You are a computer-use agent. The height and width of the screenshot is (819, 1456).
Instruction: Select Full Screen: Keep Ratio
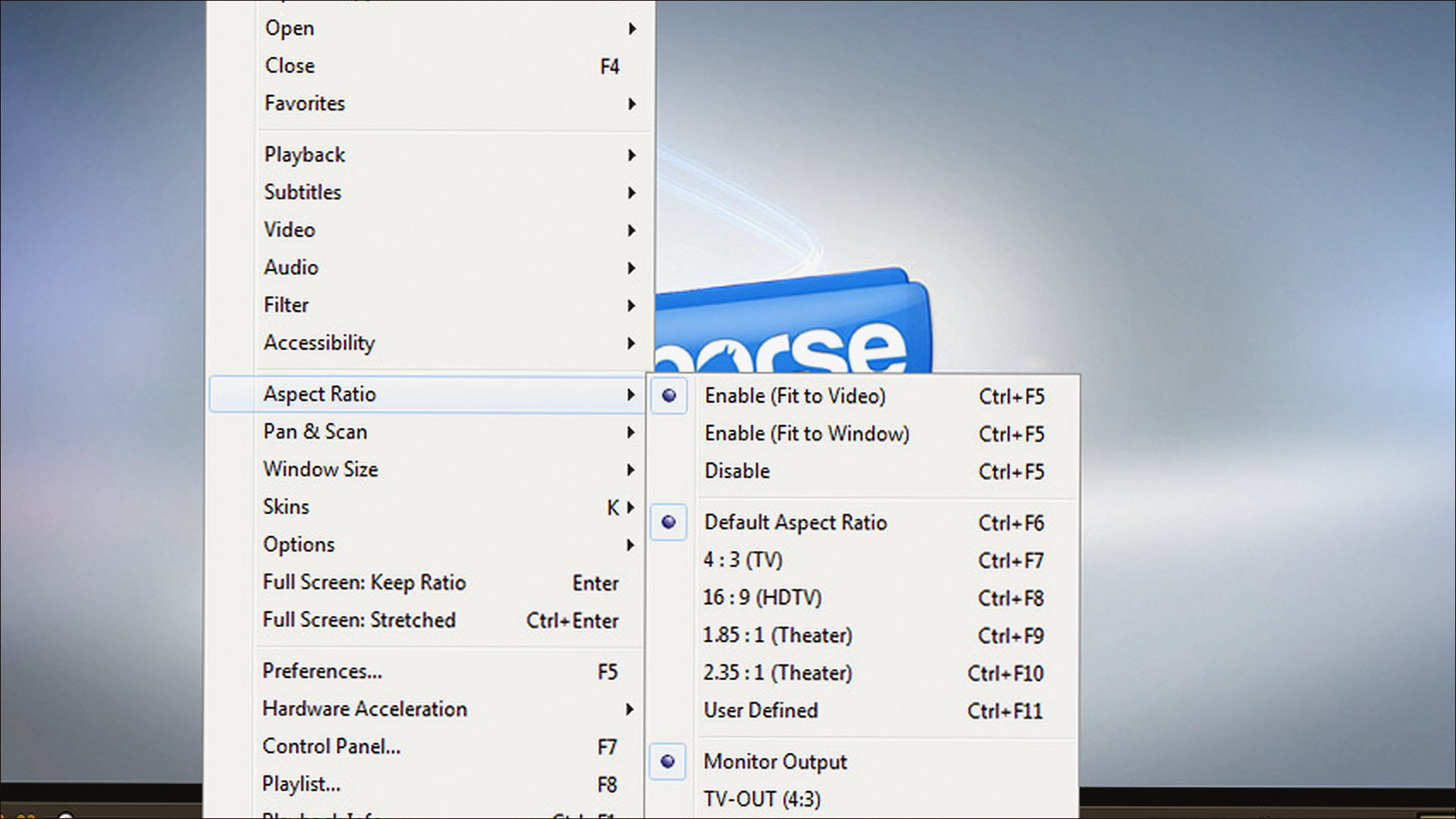pyautogui.click(x=427, y=582)
